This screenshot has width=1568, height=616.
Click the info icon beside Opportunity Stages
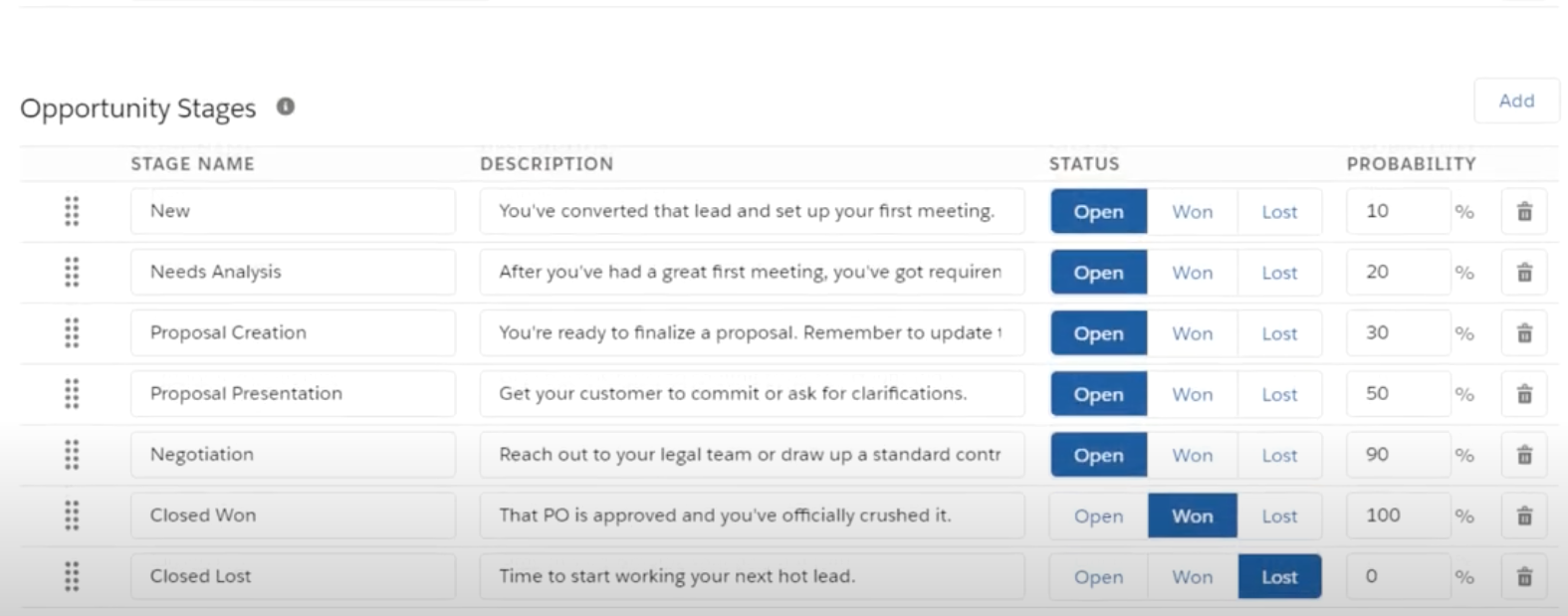pyautogui.click(x=286, y=106)
